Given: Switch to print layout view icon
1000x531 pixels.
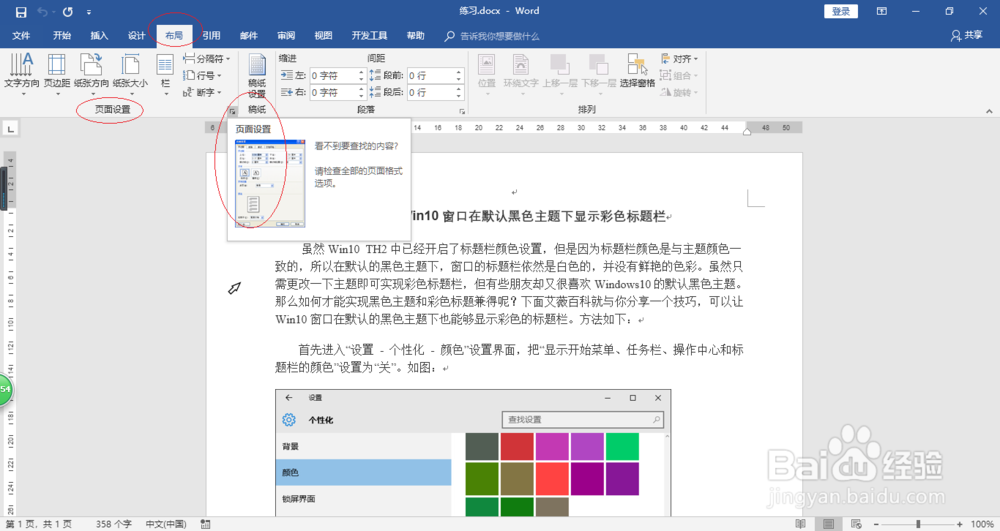Looking at the screenshot, I should 828,524.
